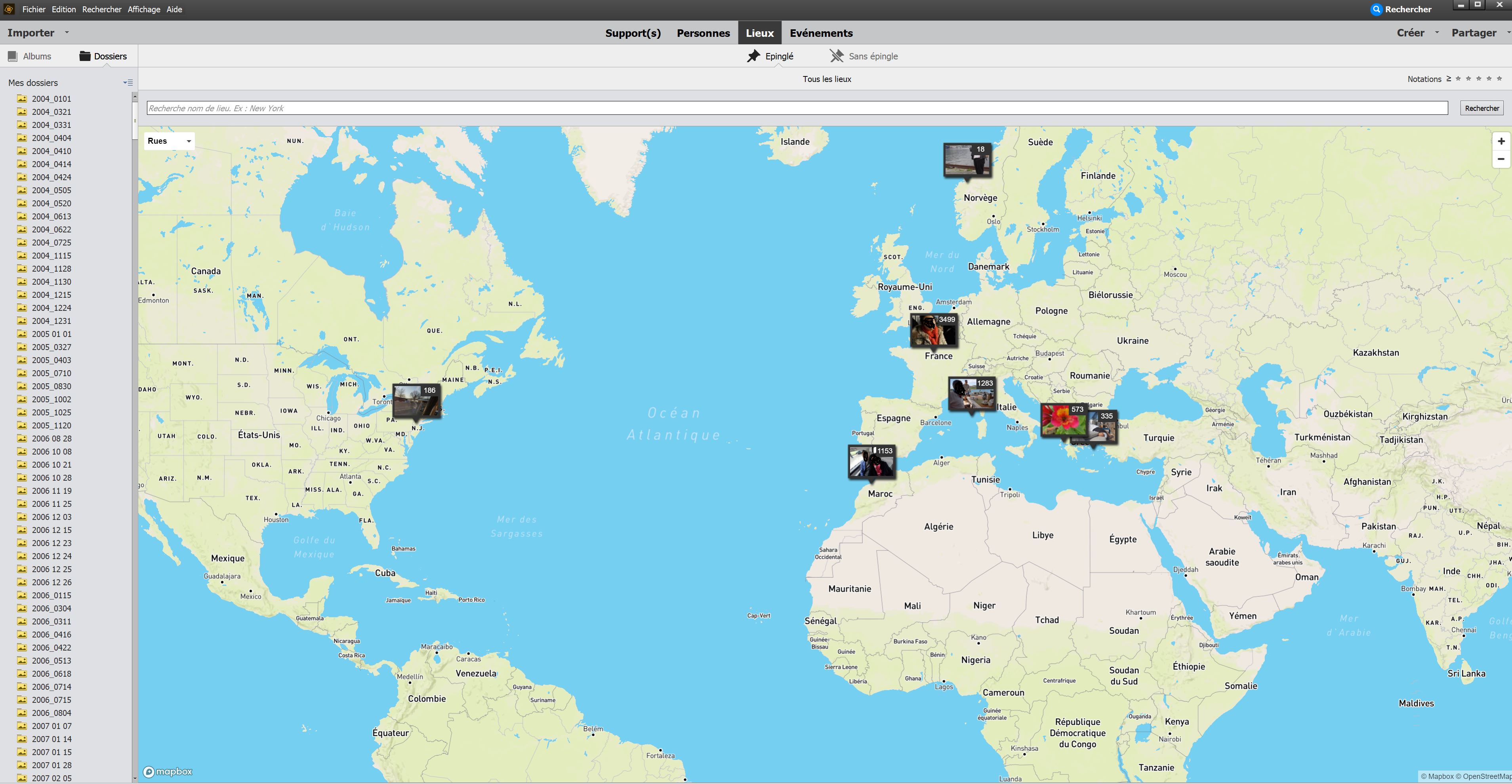Image resolution: width=1512 pixels, height=784 pixels.
Task: Open the Affichage menu
Action: pyautogui.click(x=144, y=10)
